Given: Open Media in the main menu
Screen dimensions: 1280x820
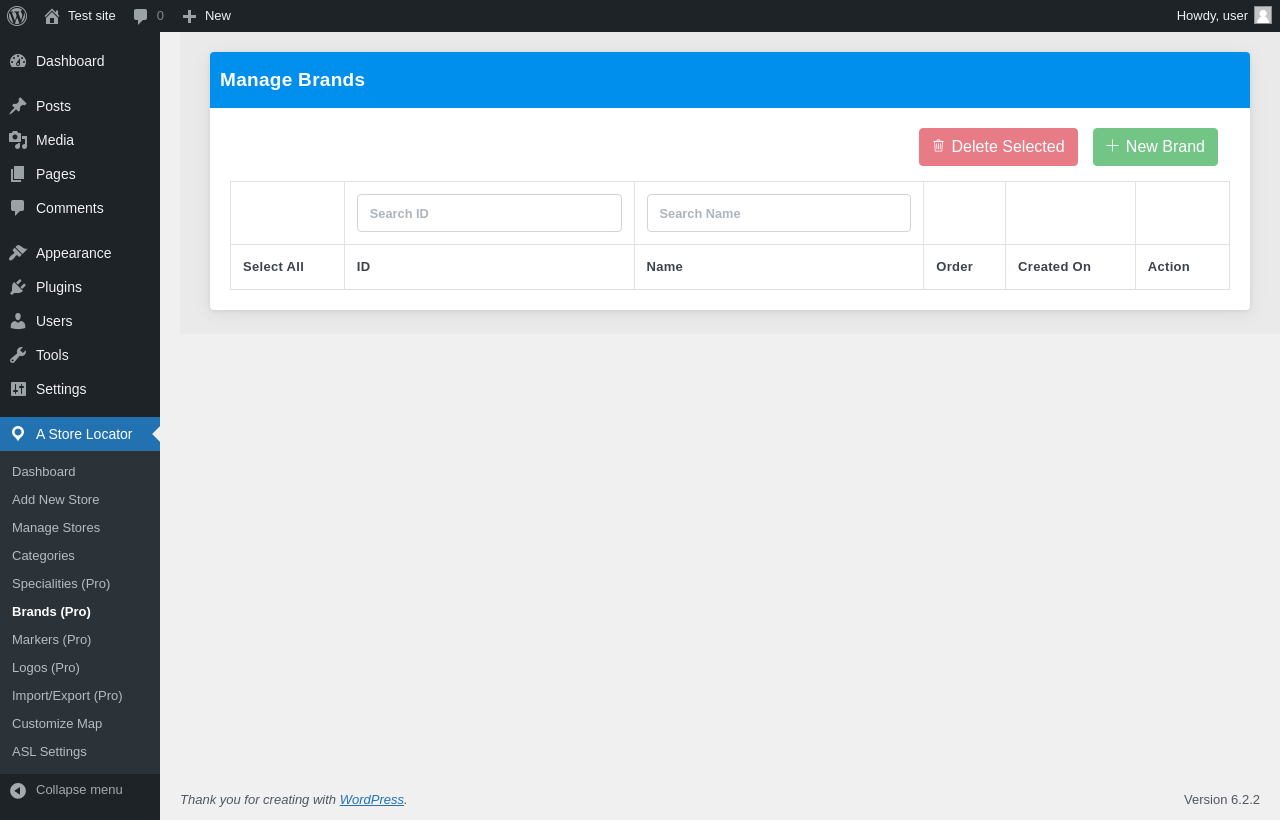Looking at the screenshot, I should point(80,140).
